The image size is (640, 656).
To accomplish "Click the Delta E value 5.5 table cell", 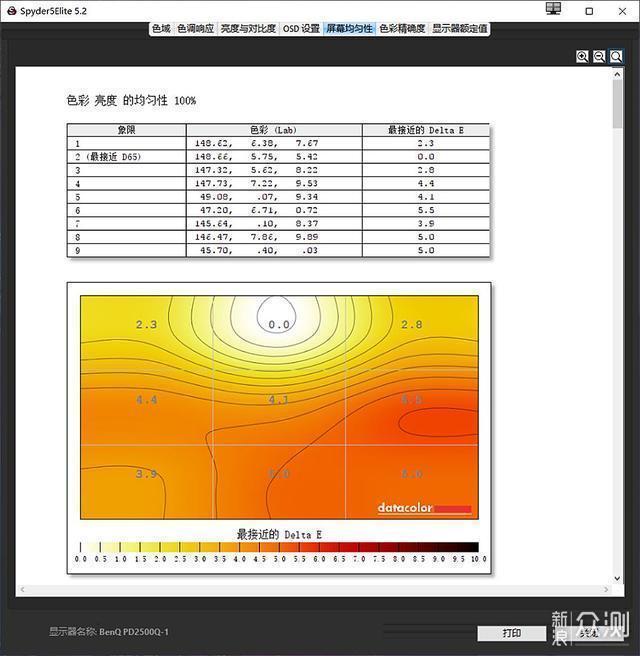I will [x=426, y=210].
